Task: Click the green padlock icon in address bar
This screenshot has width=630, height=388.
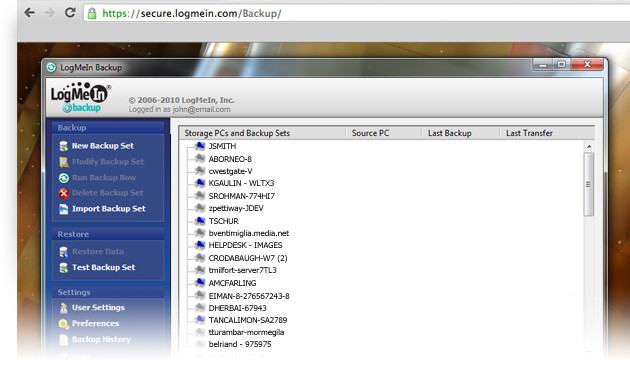Action: coord(92,13)
